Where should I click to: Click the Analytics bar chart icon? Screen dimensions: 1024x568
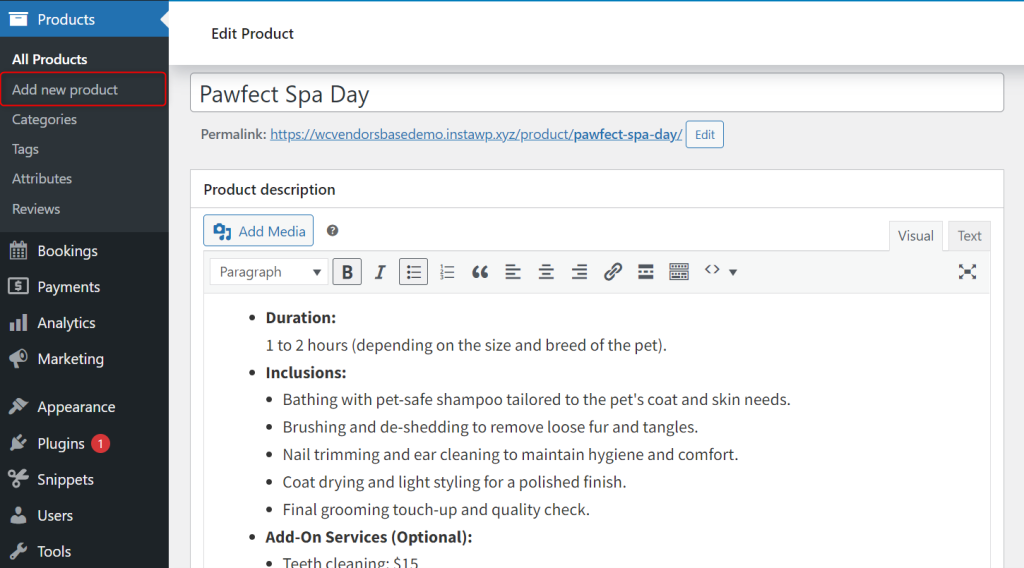18,323
